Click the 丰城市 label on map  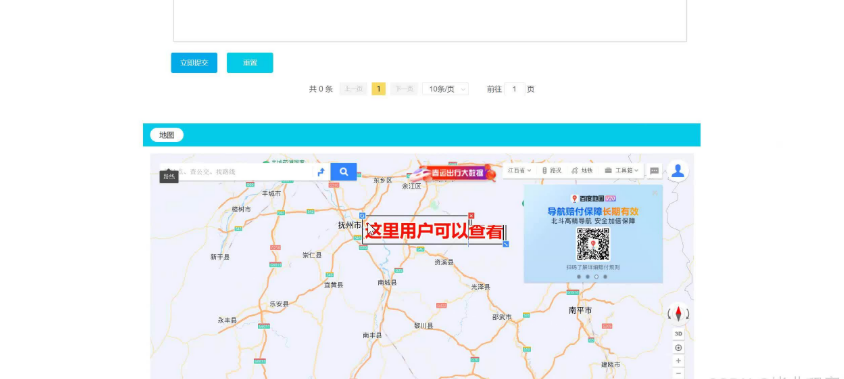(271, 193)
